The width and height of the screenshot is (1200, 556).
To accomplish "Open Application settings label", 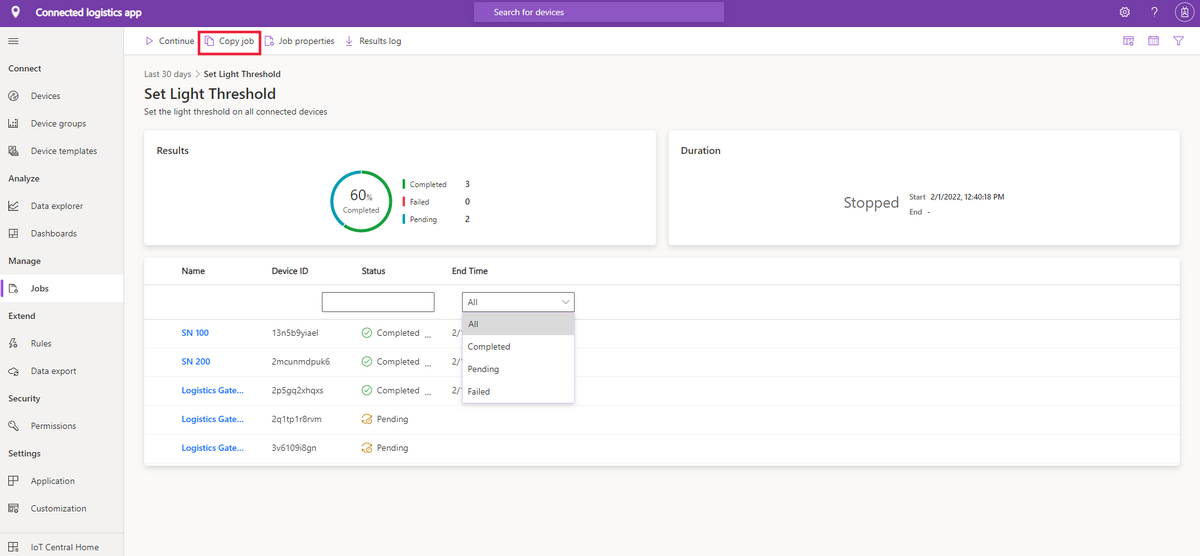I will (53, 481).
